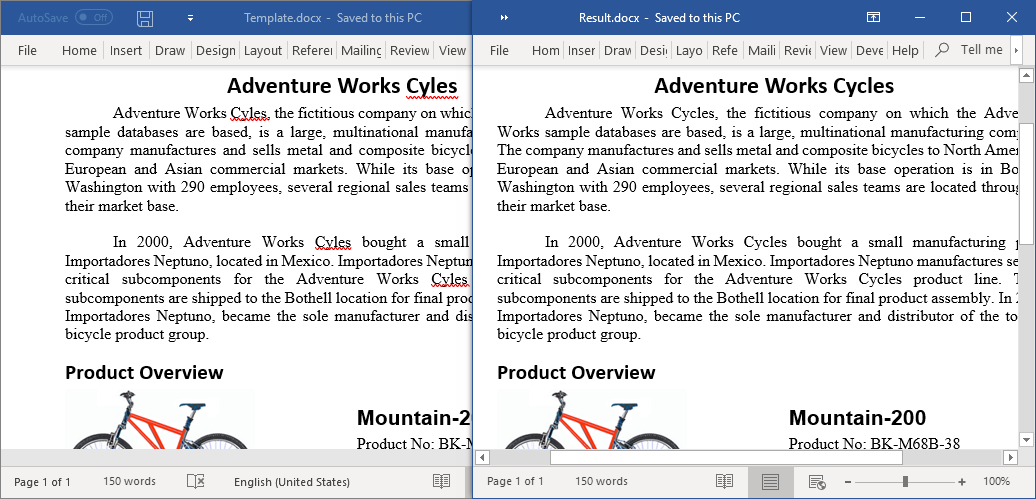
Task: Click Page 1 of 1 in Template.docx status bar
Action: pos(42,482)
